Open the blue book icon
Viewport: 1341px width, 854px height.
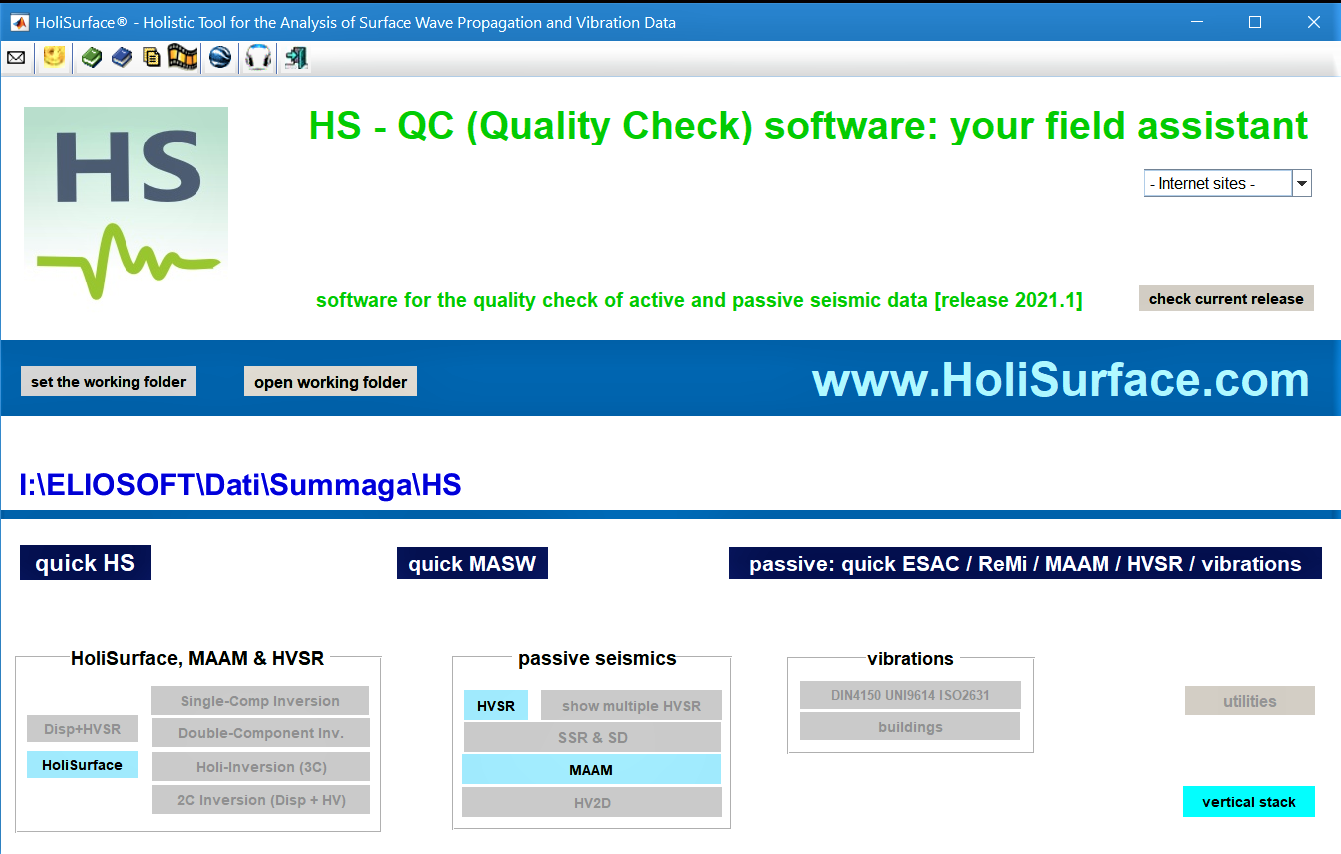pos(122,58)
